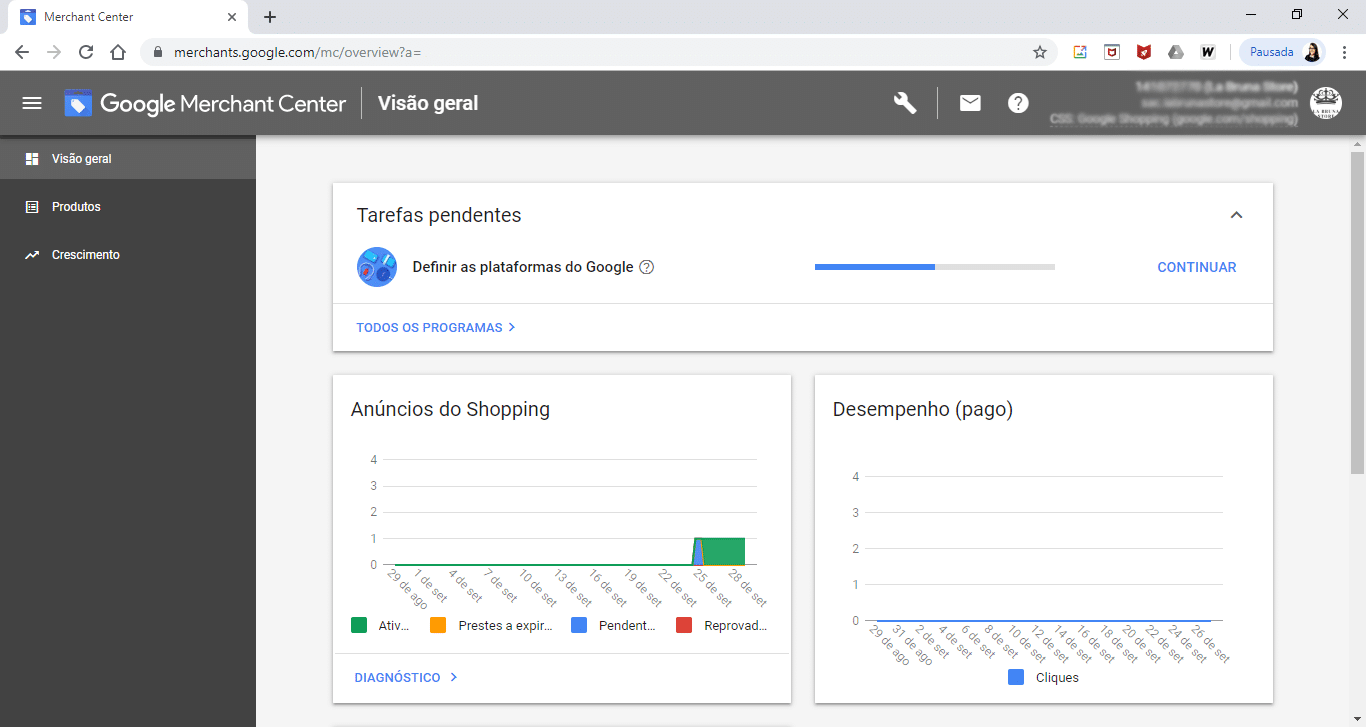Click the blue Cliques legend swatch

click(1016, 677)
